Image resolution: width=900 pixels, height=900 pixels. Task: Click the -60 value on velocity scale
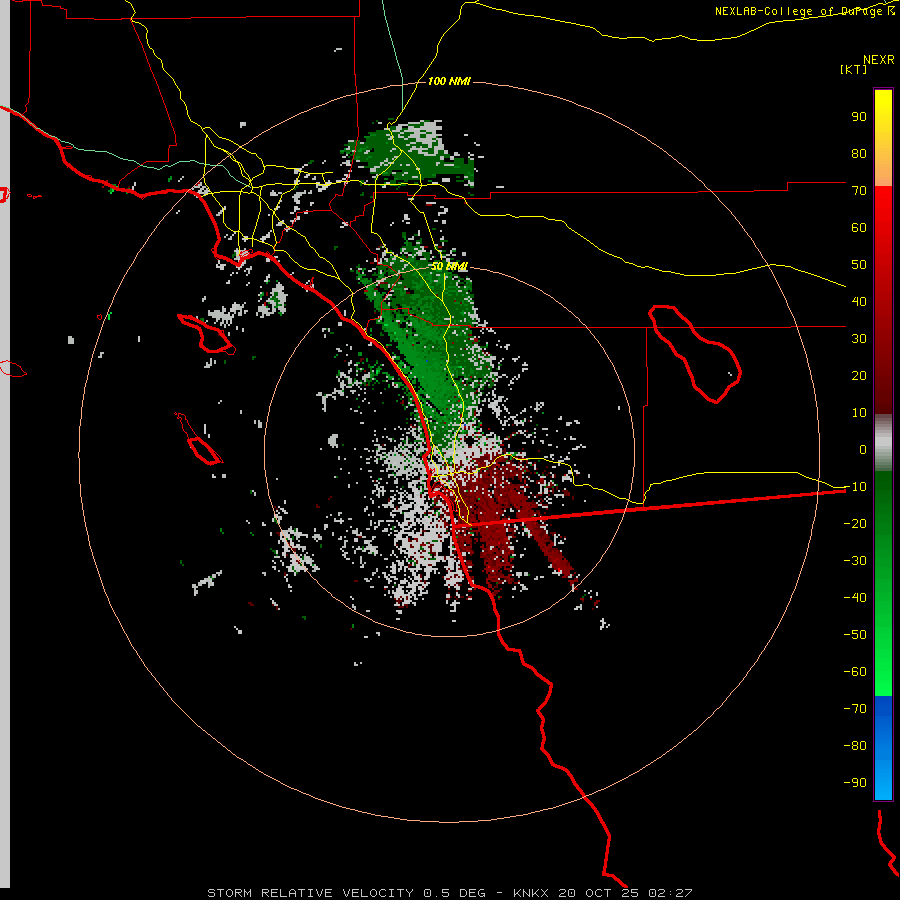(855, 672)
